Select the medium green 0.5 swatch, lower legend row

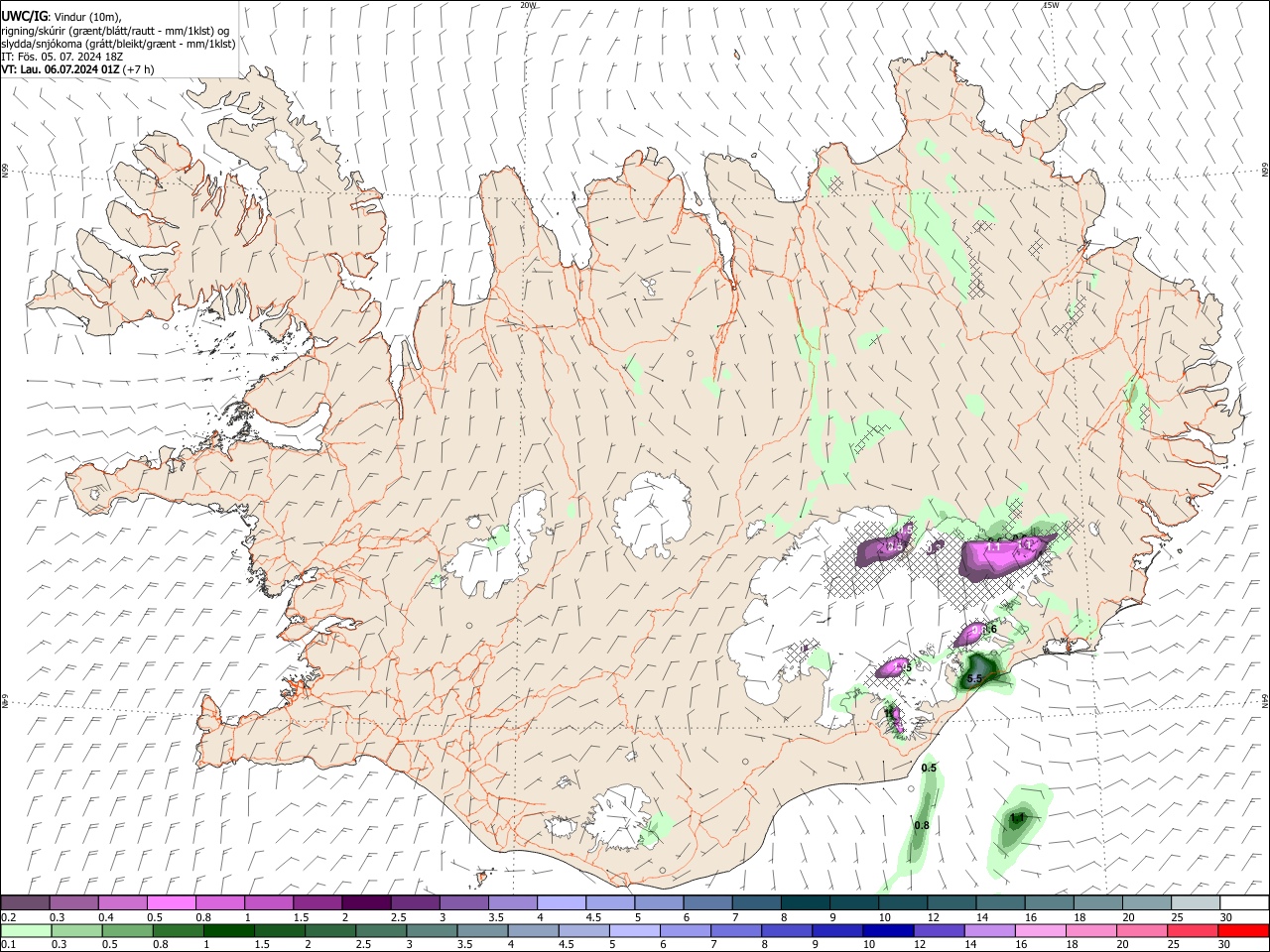(x=128, y=931)
